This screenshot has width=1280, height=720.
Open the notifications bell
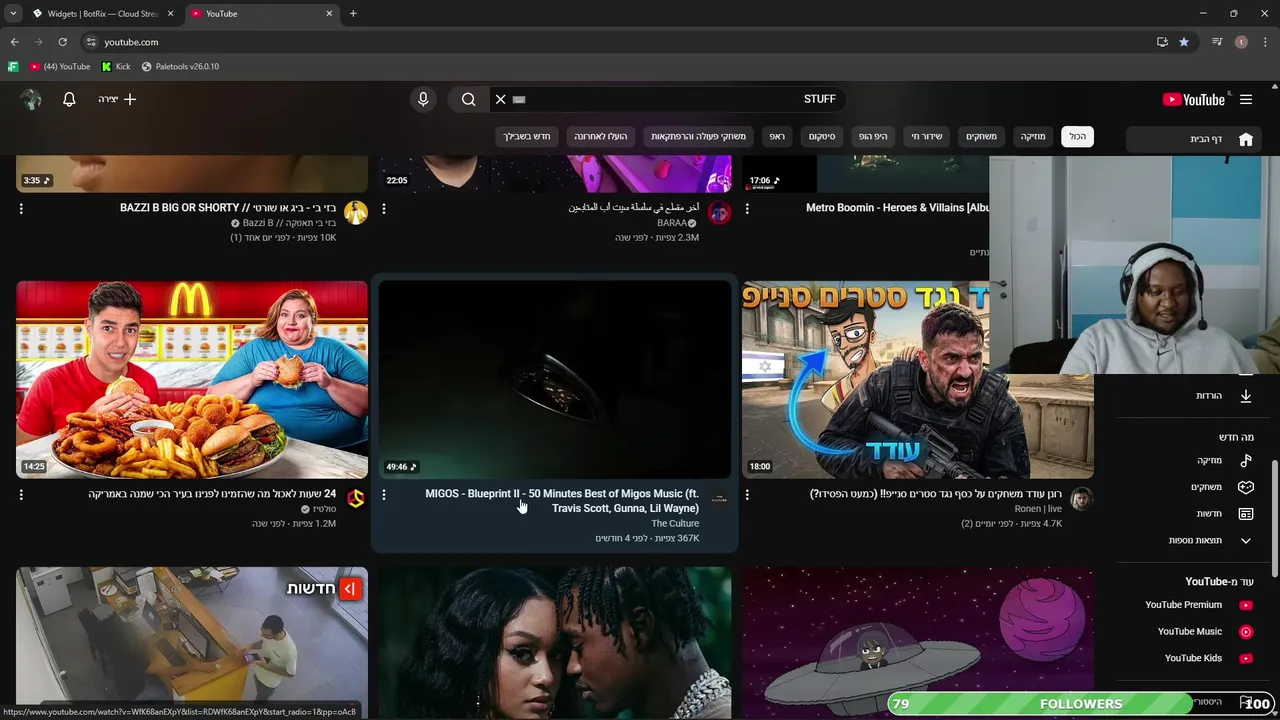(x=69, y=99)
